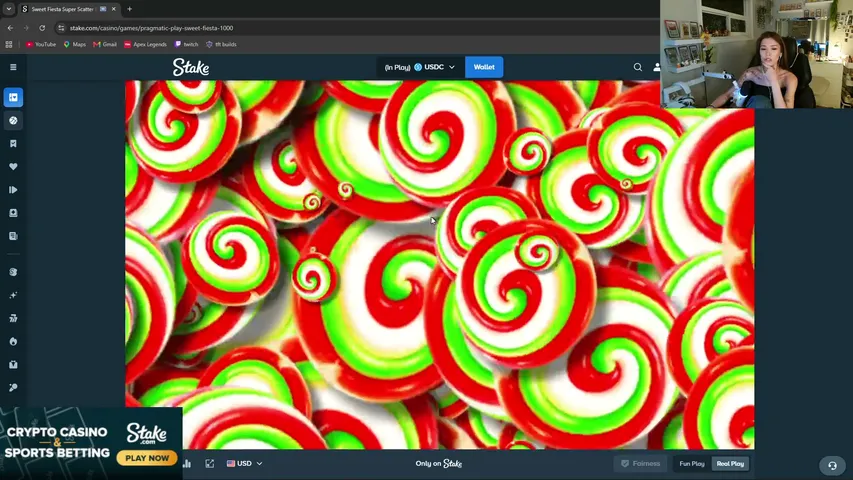Image resolution: width=853 pixels, height=480 pixels.
Task: Open the Maps bookmark
Action: pyautogui.click(x=75, y=45)
